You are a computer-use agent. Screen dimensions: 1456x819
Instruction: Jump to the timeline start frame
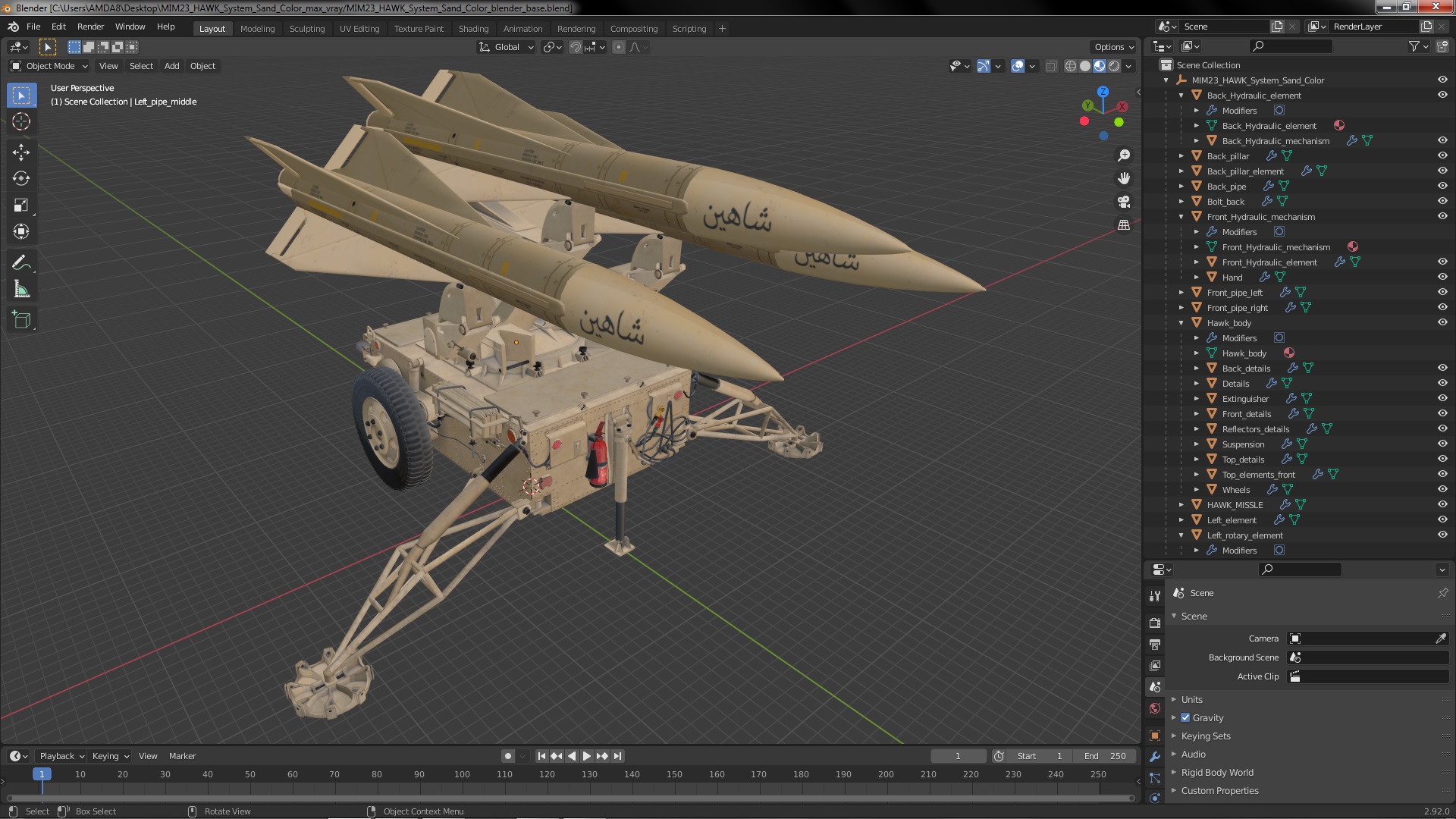(541, 756)
